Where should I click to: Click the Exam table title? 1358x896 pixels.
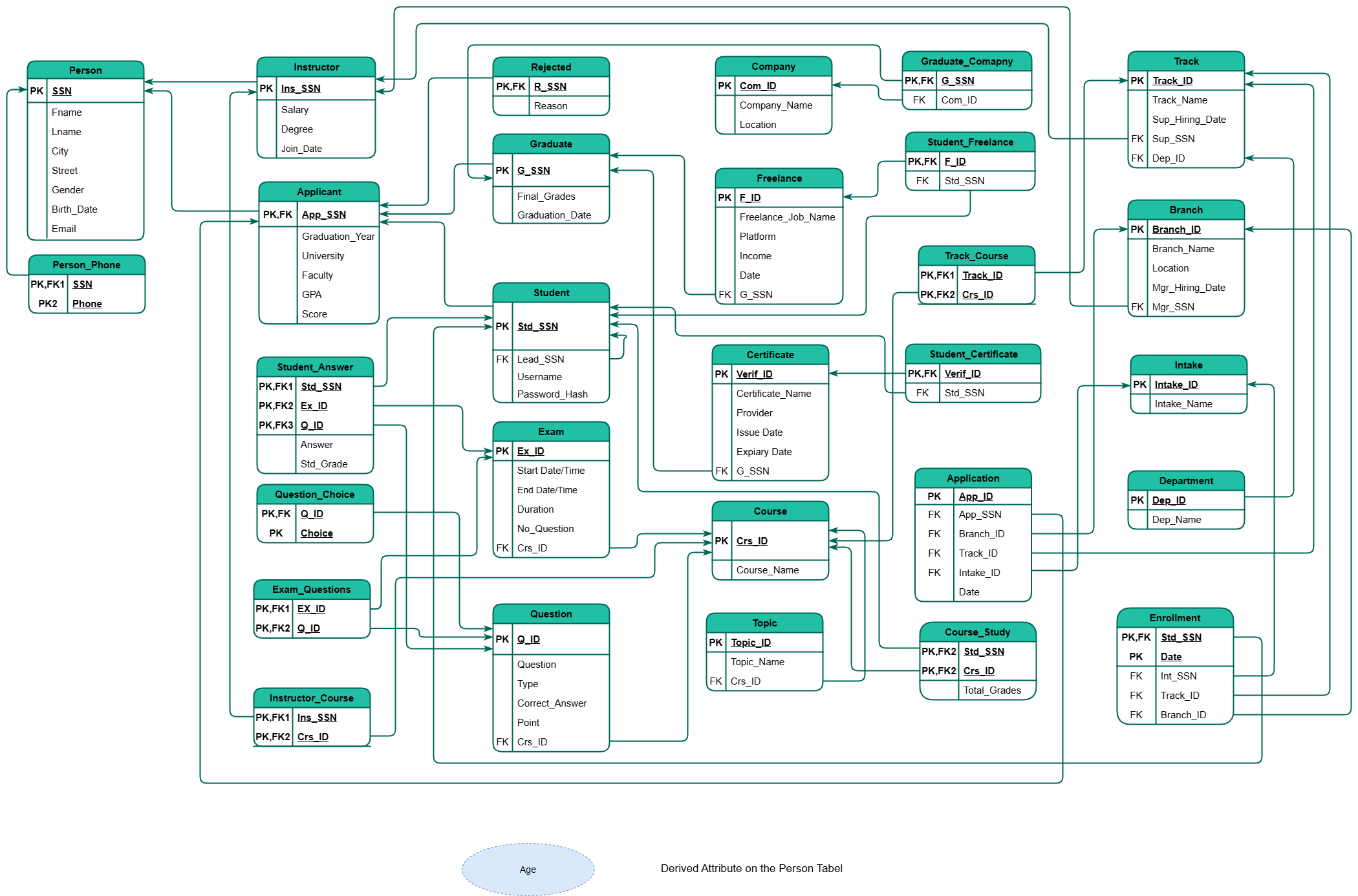coord(550,432)
